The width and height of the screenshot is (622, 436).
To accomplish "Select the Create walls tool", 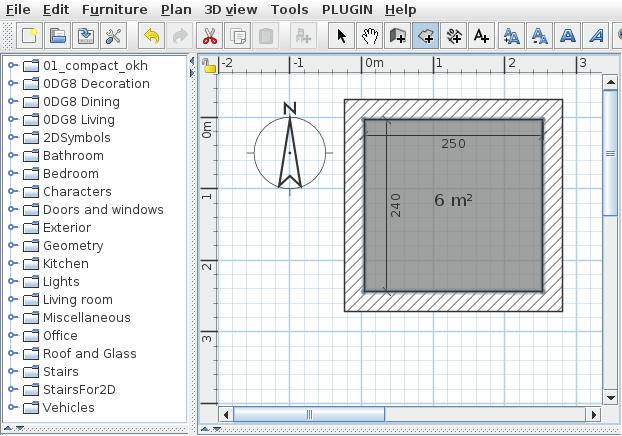I will click(397, 36).
